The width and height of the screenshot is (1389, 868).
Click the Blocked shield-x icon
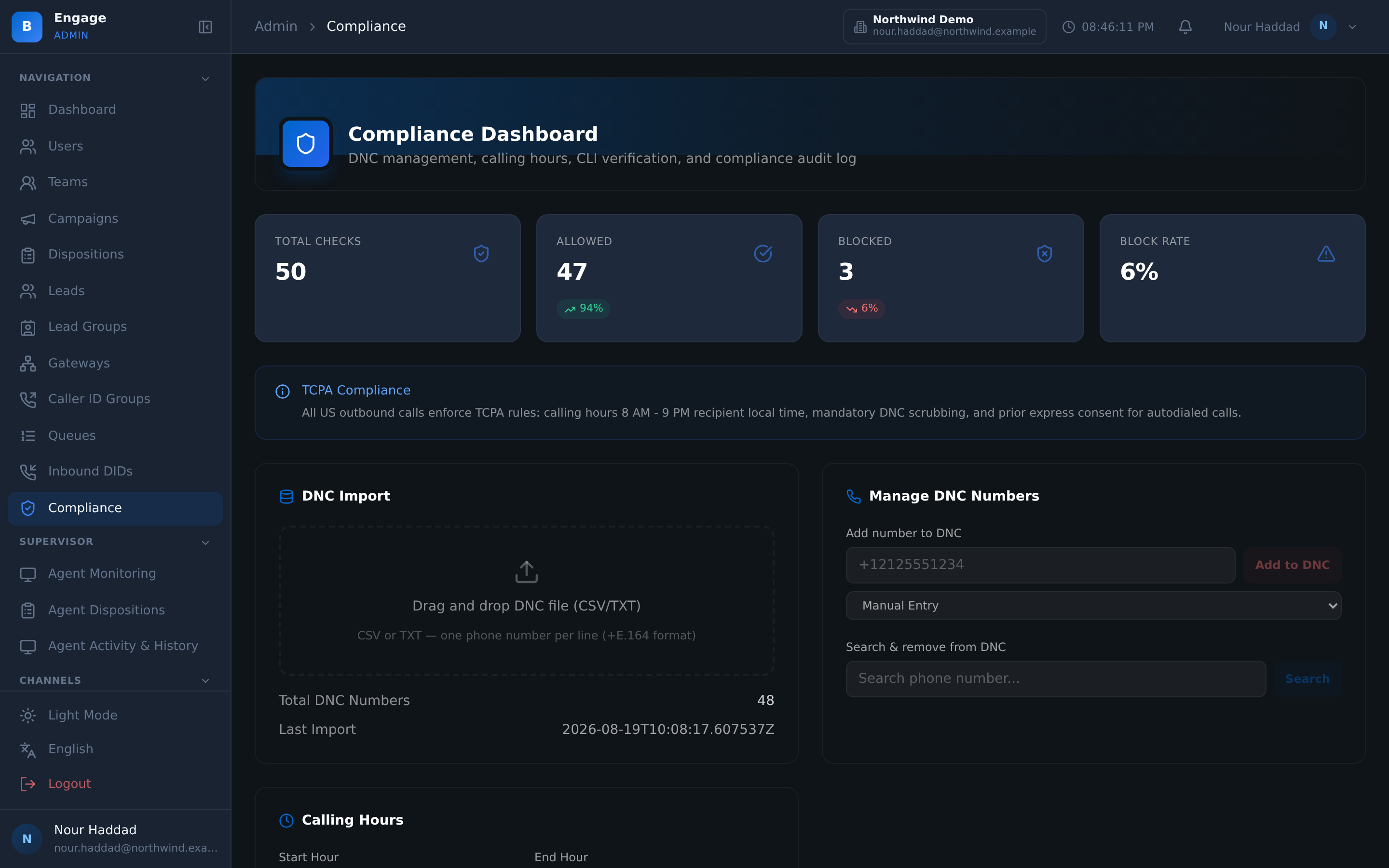(x=1045, y=254)
